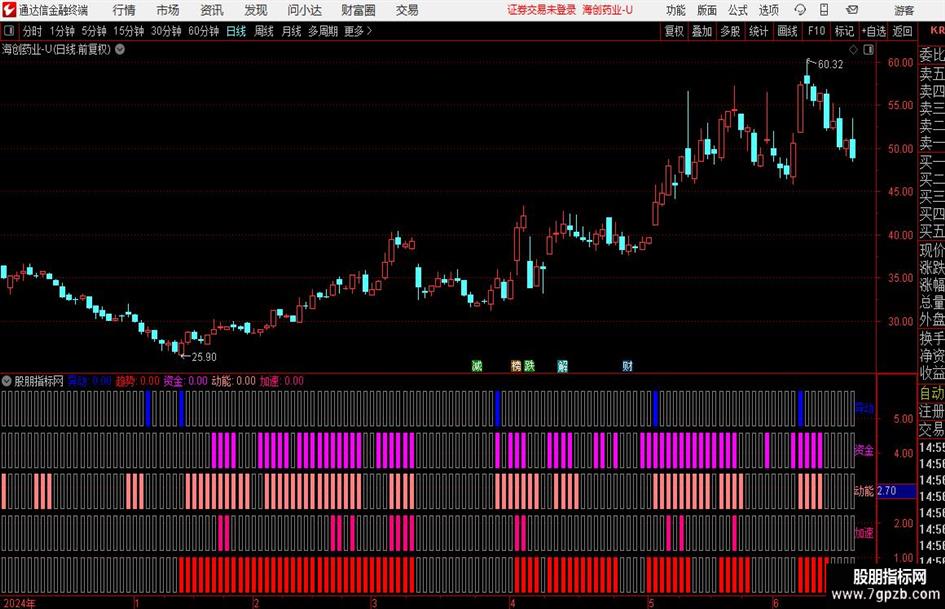Open the 交易 menu
945x609 pixels.
pos(407,10)
